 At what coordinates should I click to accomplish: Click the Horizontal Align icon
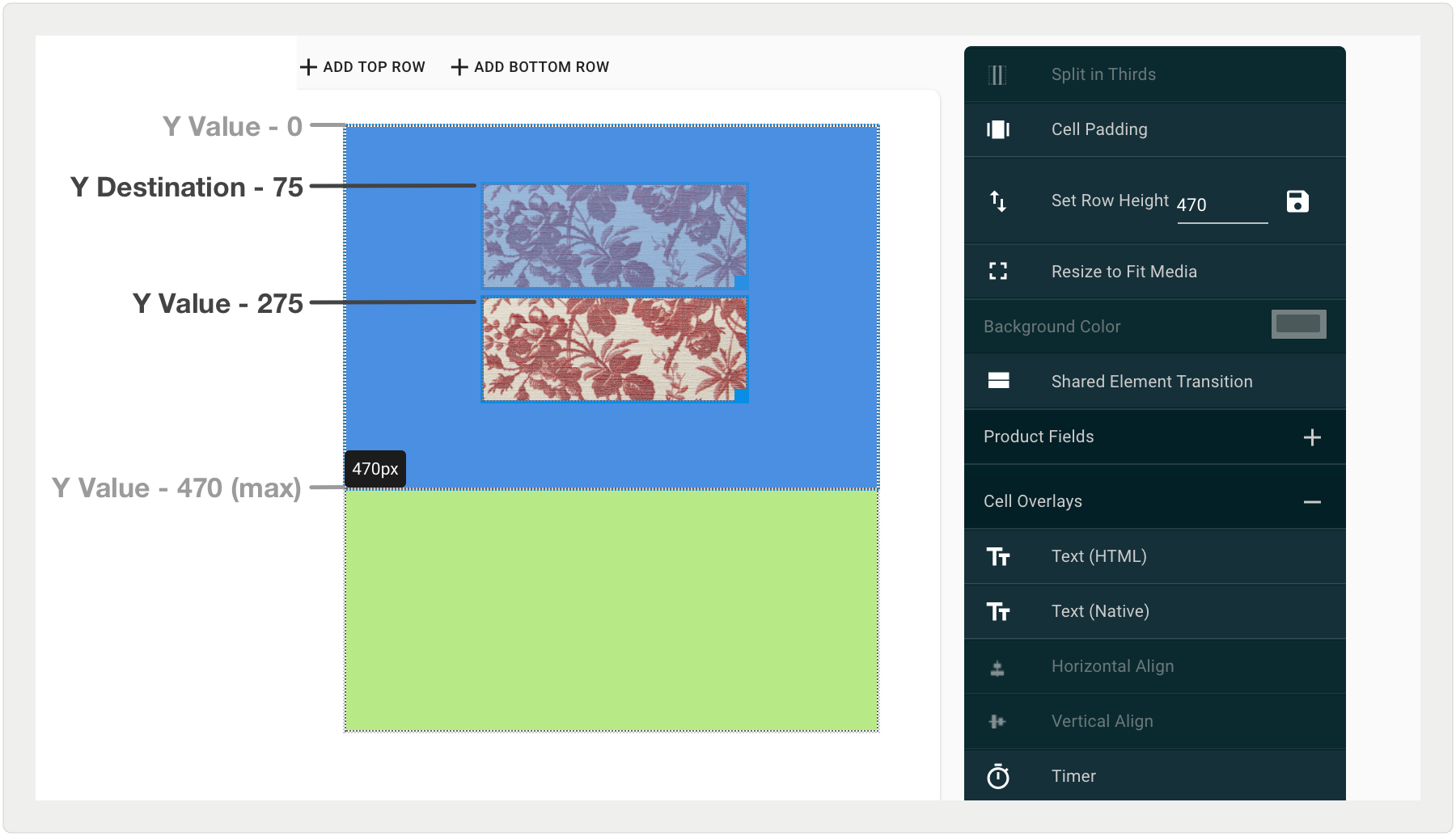click(x=997, y=668)
